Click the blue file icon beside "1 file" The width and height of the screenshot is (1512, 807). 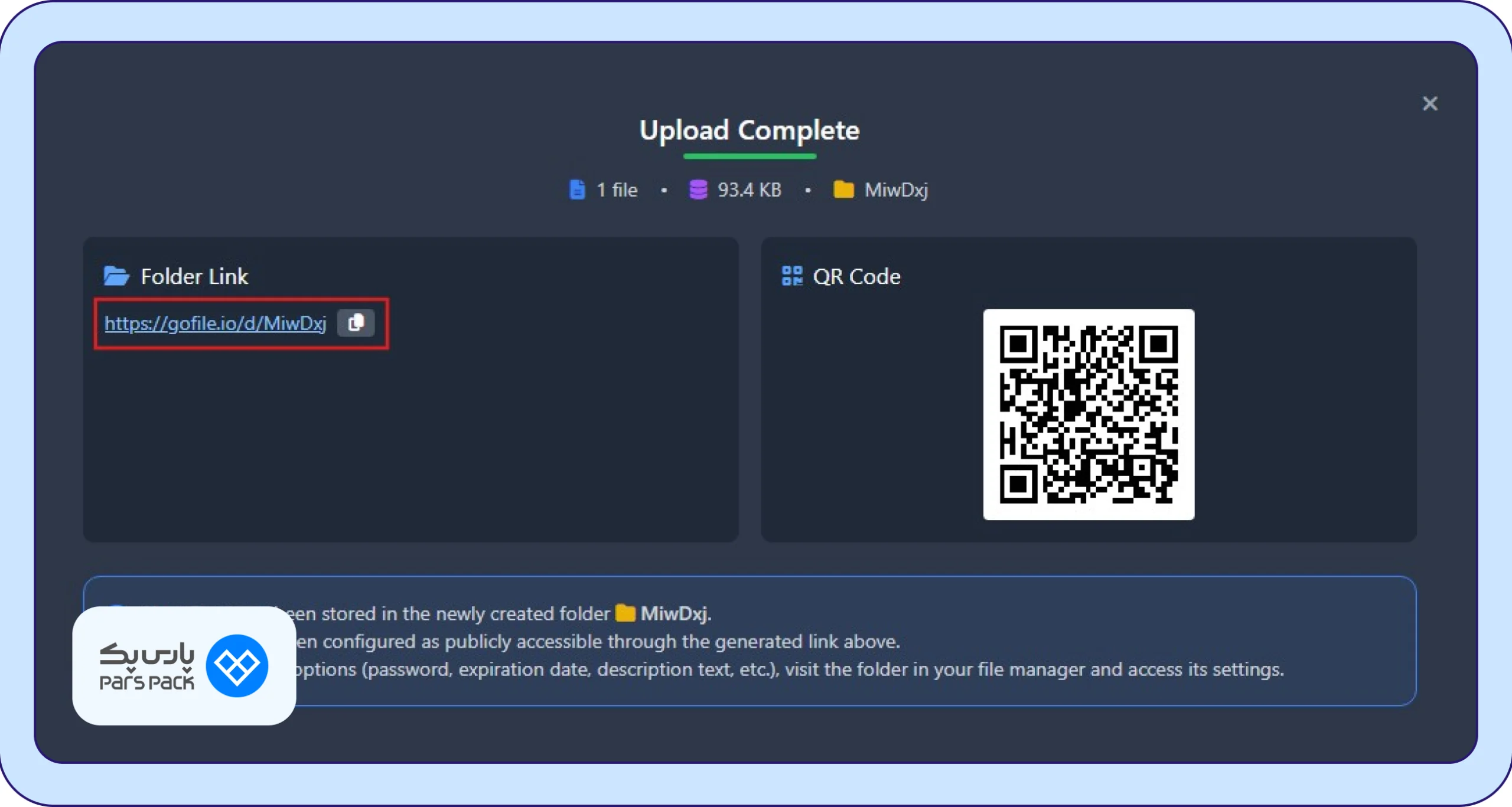pos(577,190)
